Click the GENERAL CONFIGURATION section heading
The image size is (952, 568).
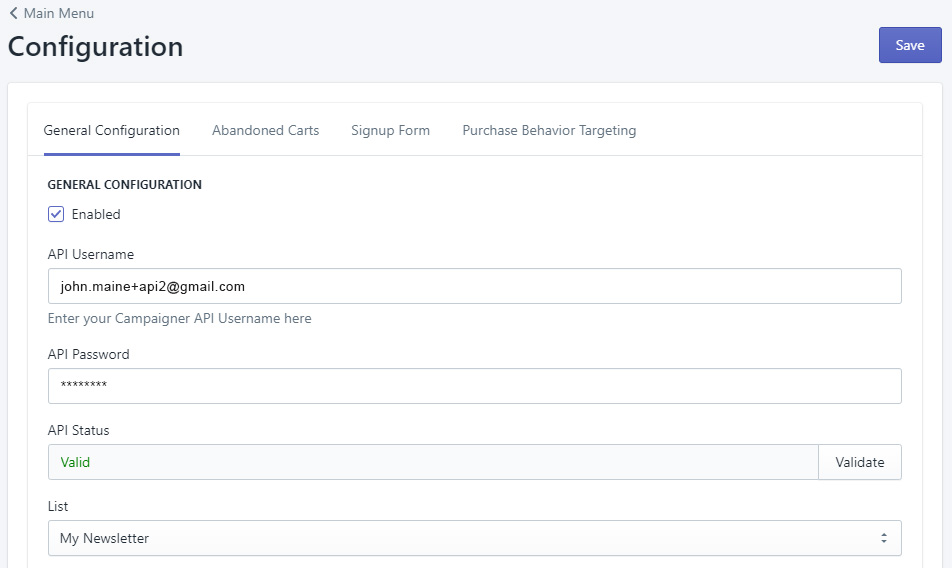click(124, 184)
